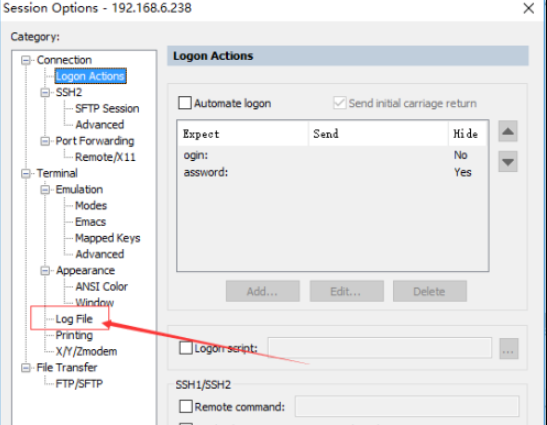This screenshot has height=425, width=547.
Task: Enable the Logon script checkbox
Action: coord(186,348)
